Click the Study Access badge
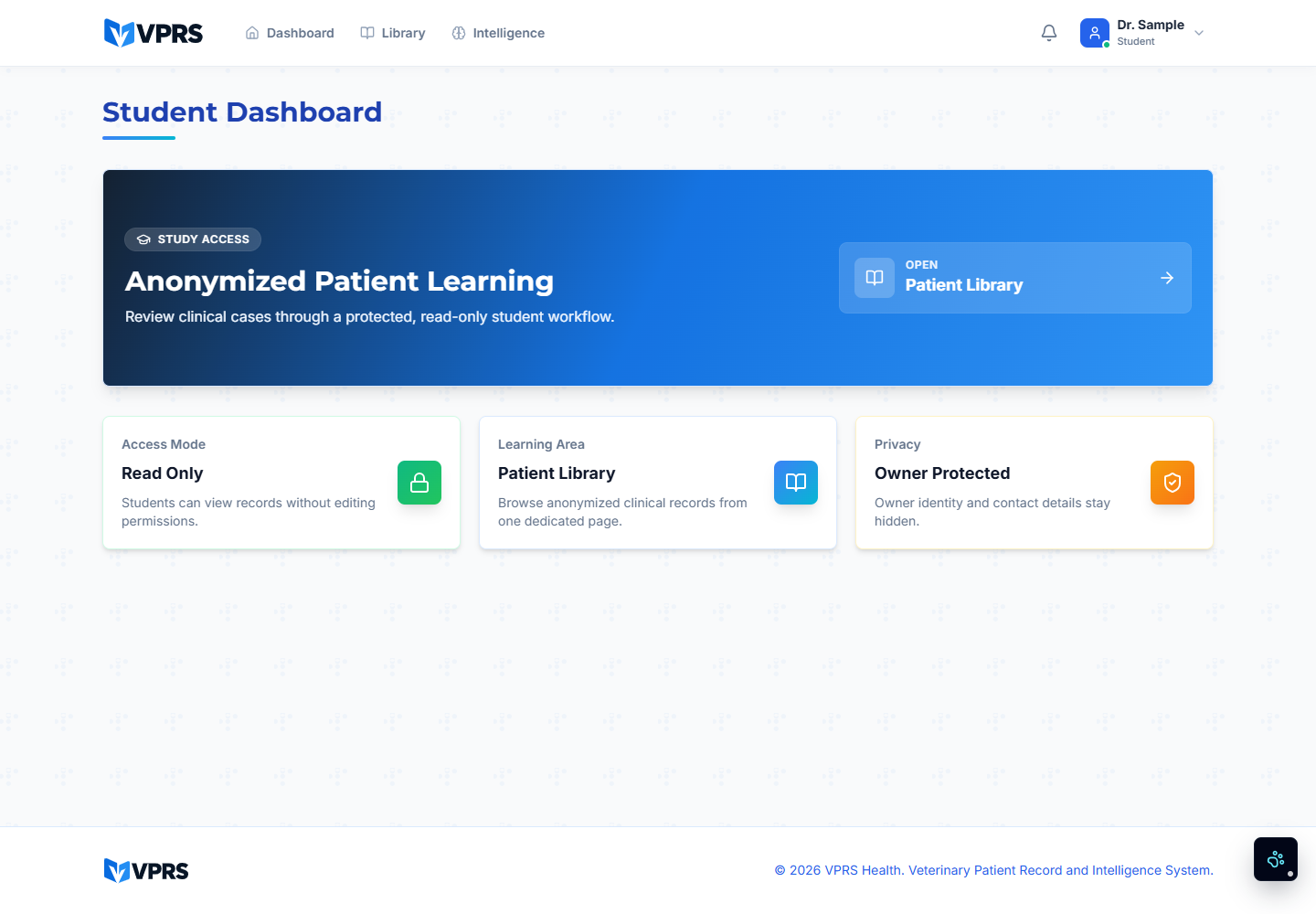 193,239
